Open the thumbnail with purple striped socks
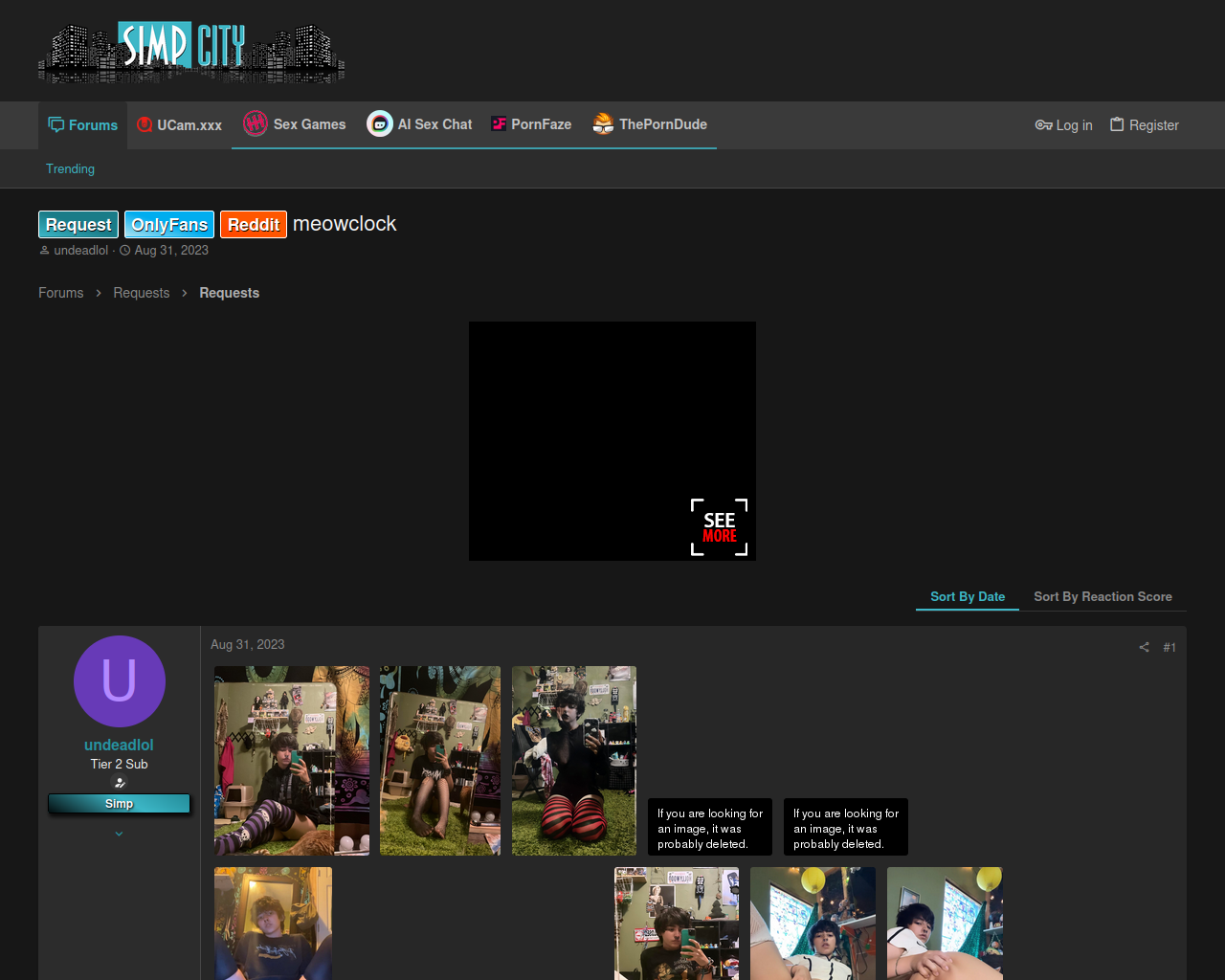The image size is (1225, 980). pyautogui.click(x=292, y=761)
